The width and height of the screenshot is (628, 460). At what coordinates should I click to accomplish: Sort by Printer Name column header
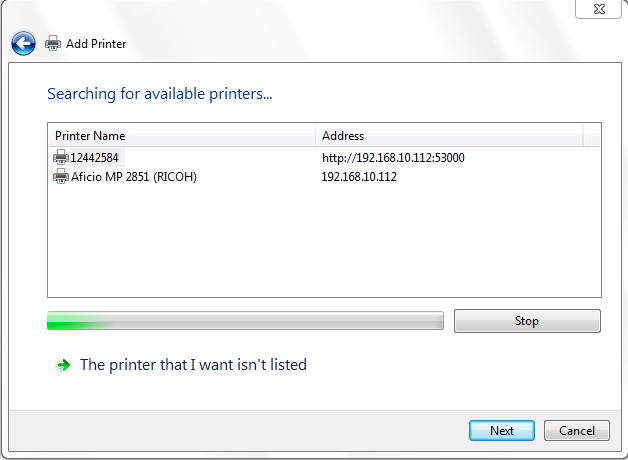[x=182, y=135]
